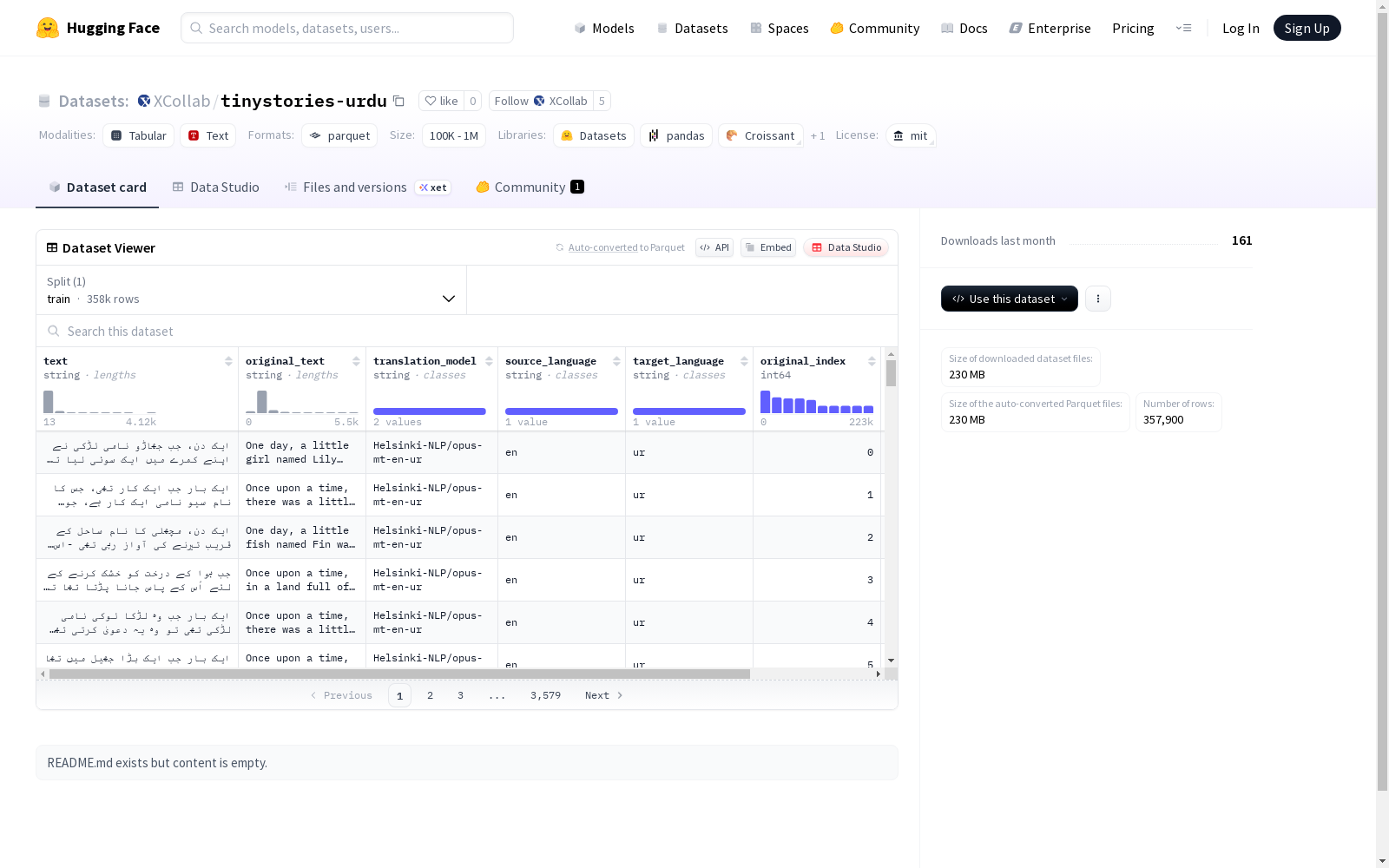Viewport: 1389px width, 868px height.
Task: Click the 100K - 1M size tag
Action: pyautogui.click(x=454, y=135)
